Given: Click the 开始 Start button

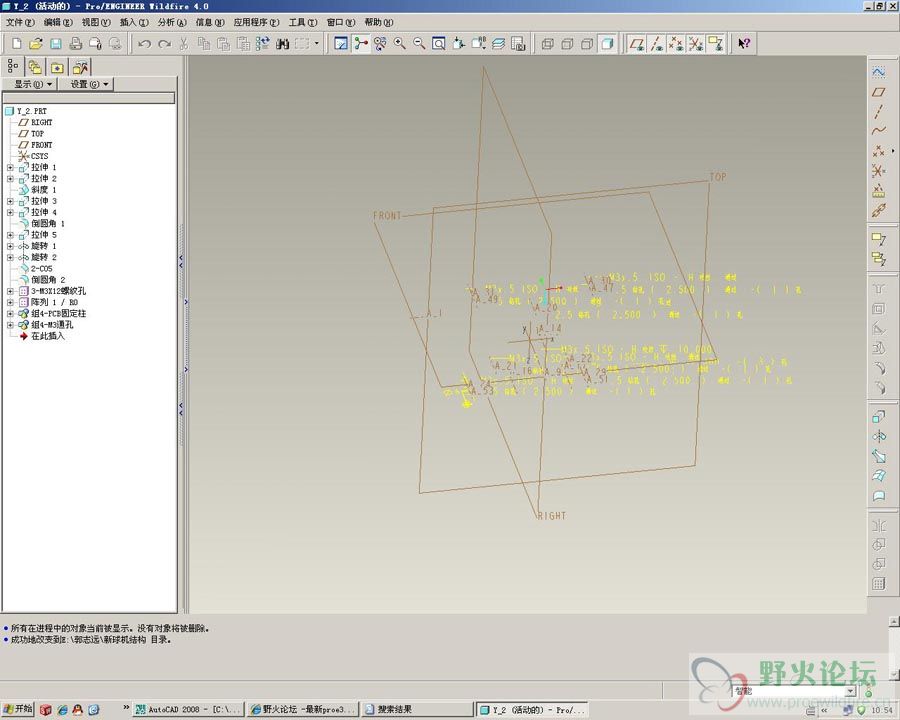Looking at the screenshot, I should tap(17, 709).
